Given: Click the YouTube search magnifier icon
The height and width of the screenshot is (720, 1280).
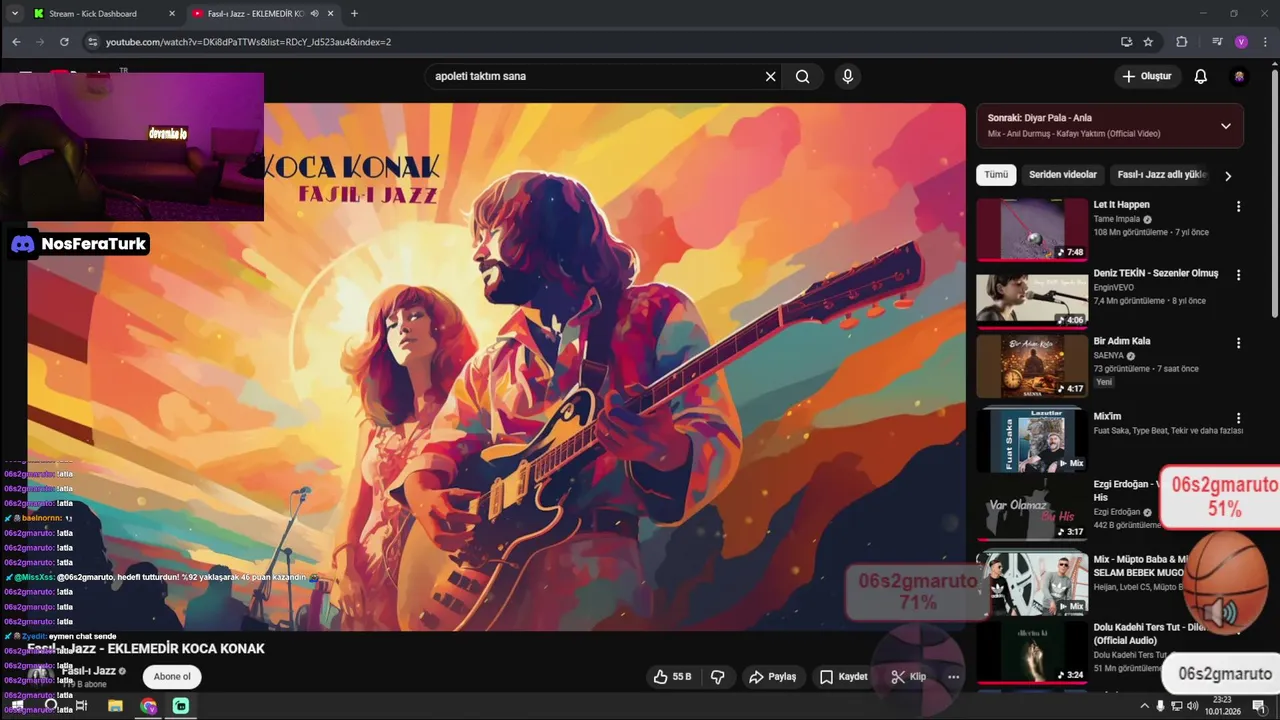Looking at the screenshot, I should click(802, 76).
